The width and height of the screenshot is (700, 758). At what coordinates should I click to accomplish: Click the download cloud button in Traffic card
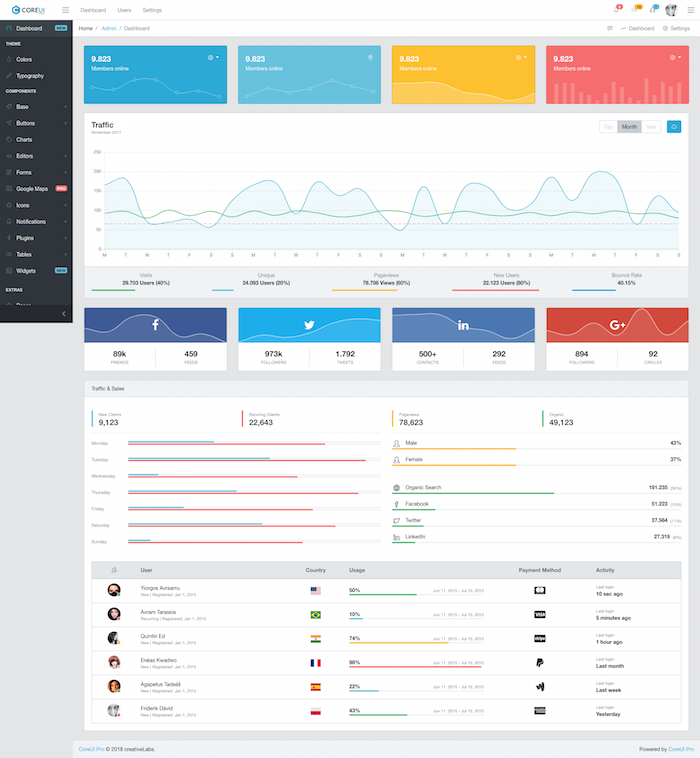coord(674,127)
